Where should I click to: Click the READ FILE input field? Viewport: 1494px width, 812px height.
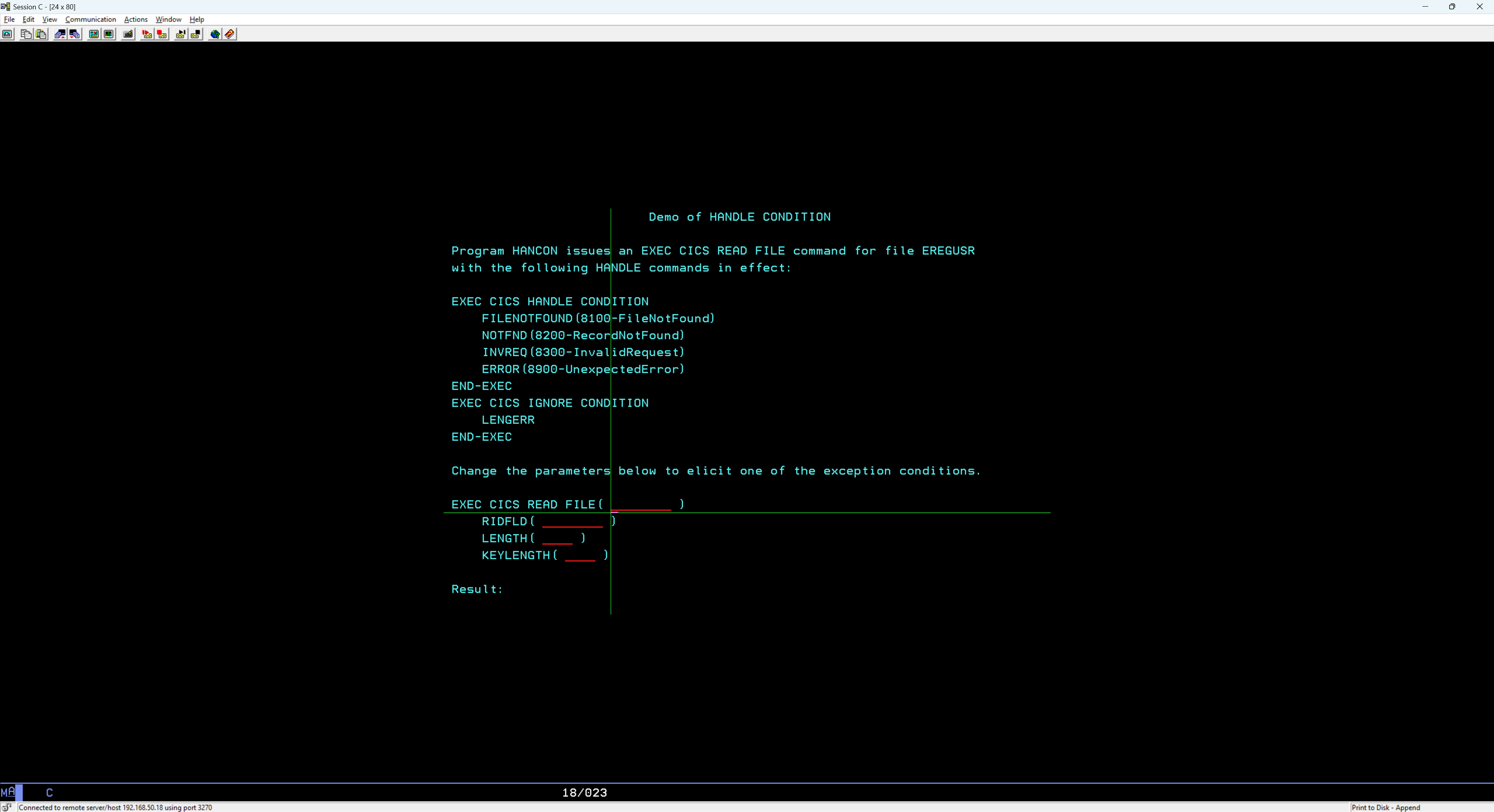pos(641,504)
